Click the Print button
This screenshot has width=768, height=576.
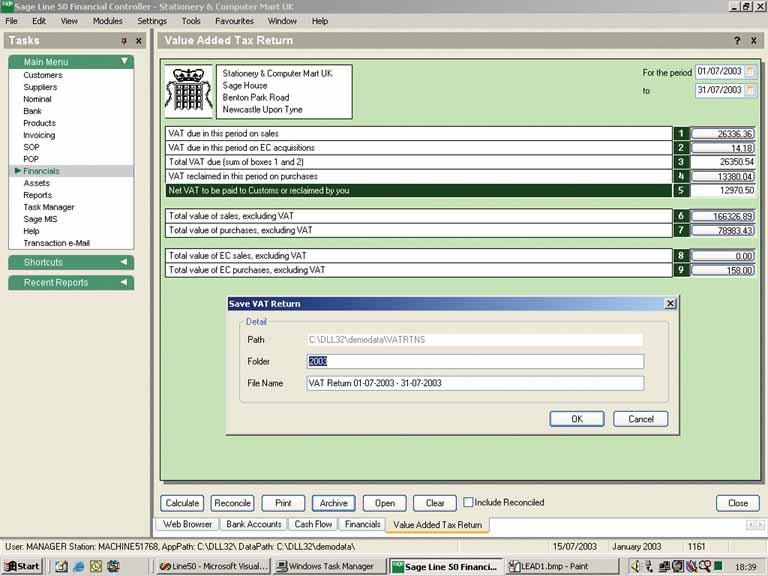point(283,503)
